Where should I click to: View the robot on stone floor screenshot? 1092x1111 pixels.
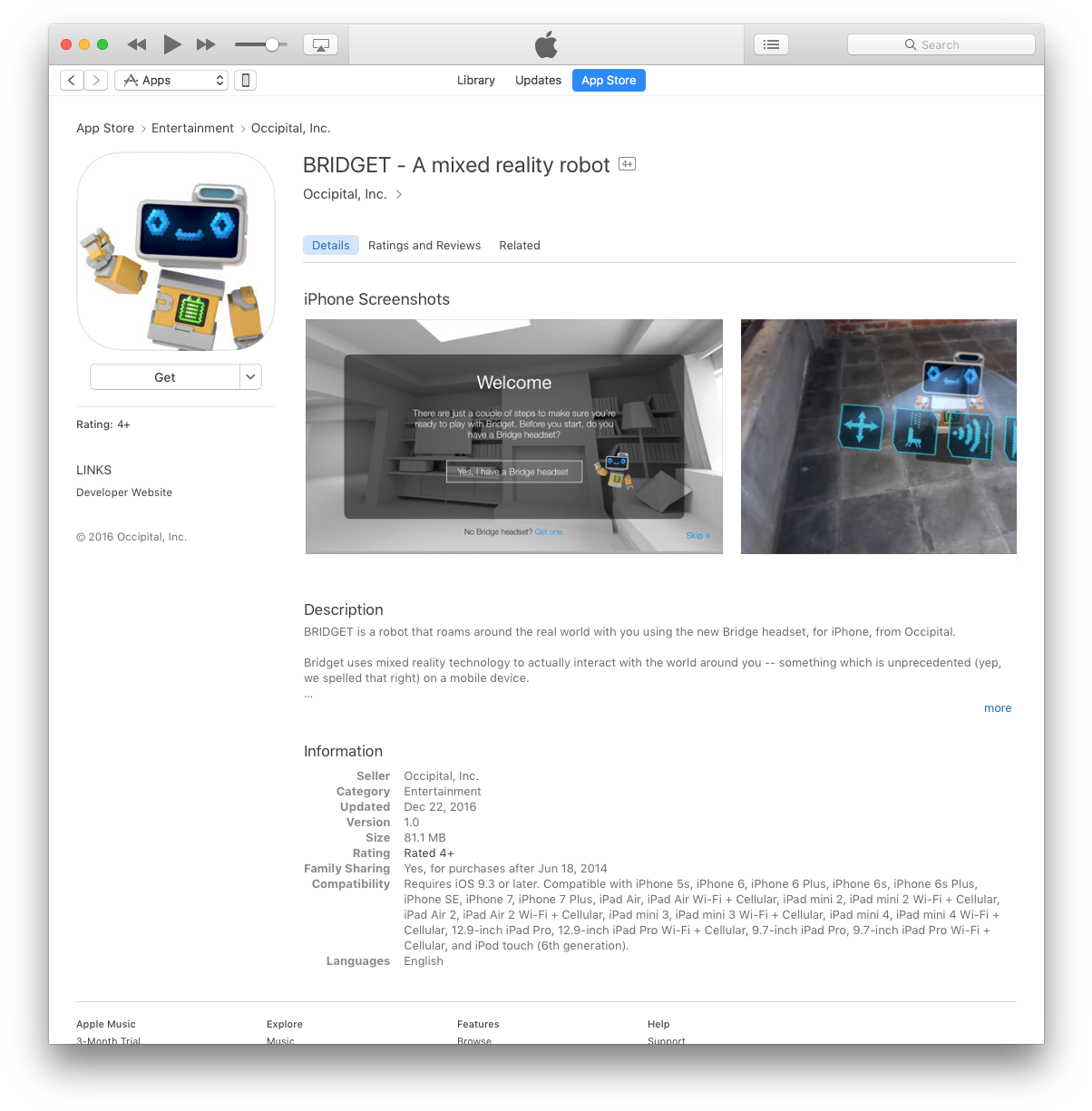click(879, 436)
